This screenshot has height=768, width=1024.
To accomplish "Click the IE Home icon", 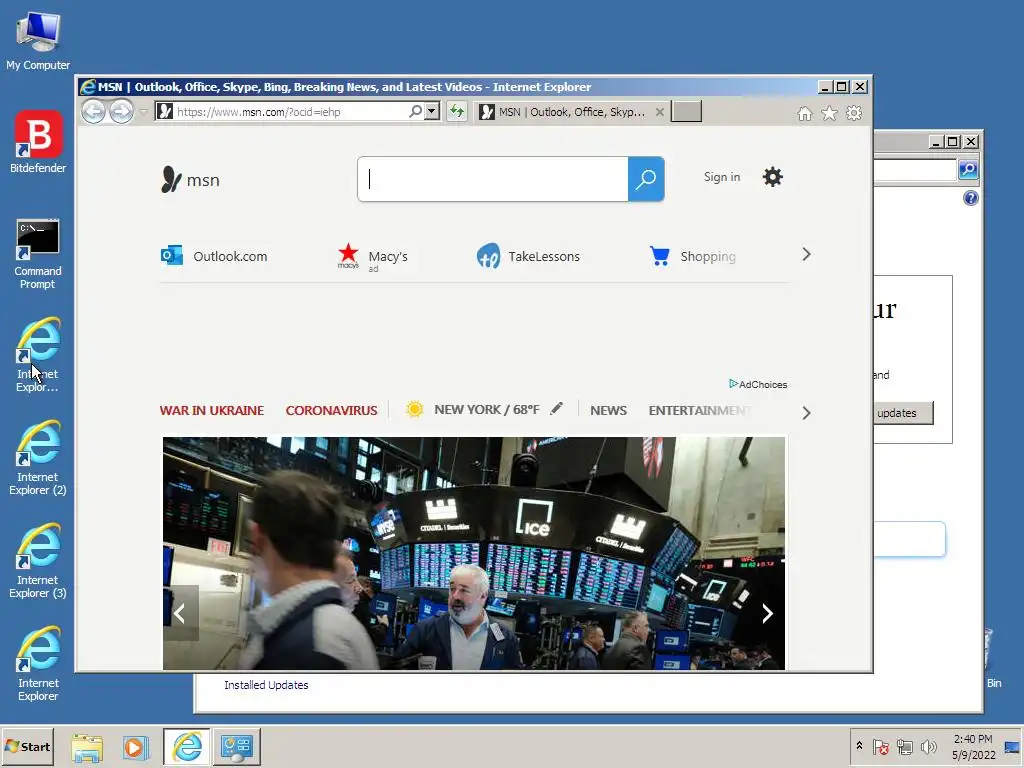I will (805, 114).
